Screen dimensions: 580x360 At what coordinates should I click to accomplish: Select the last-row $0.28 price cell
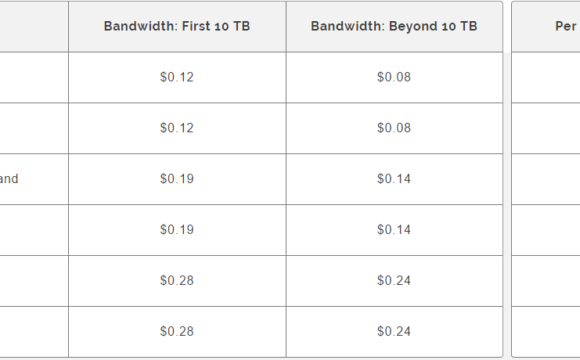click(177, 332)
